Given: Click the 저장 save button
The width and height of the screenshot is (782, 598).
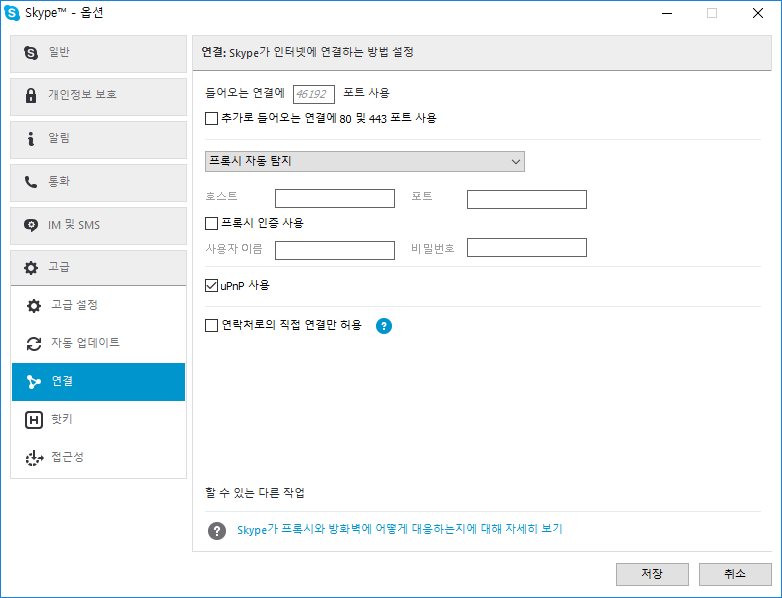Looking at the screenshot, I should (652, 575).
